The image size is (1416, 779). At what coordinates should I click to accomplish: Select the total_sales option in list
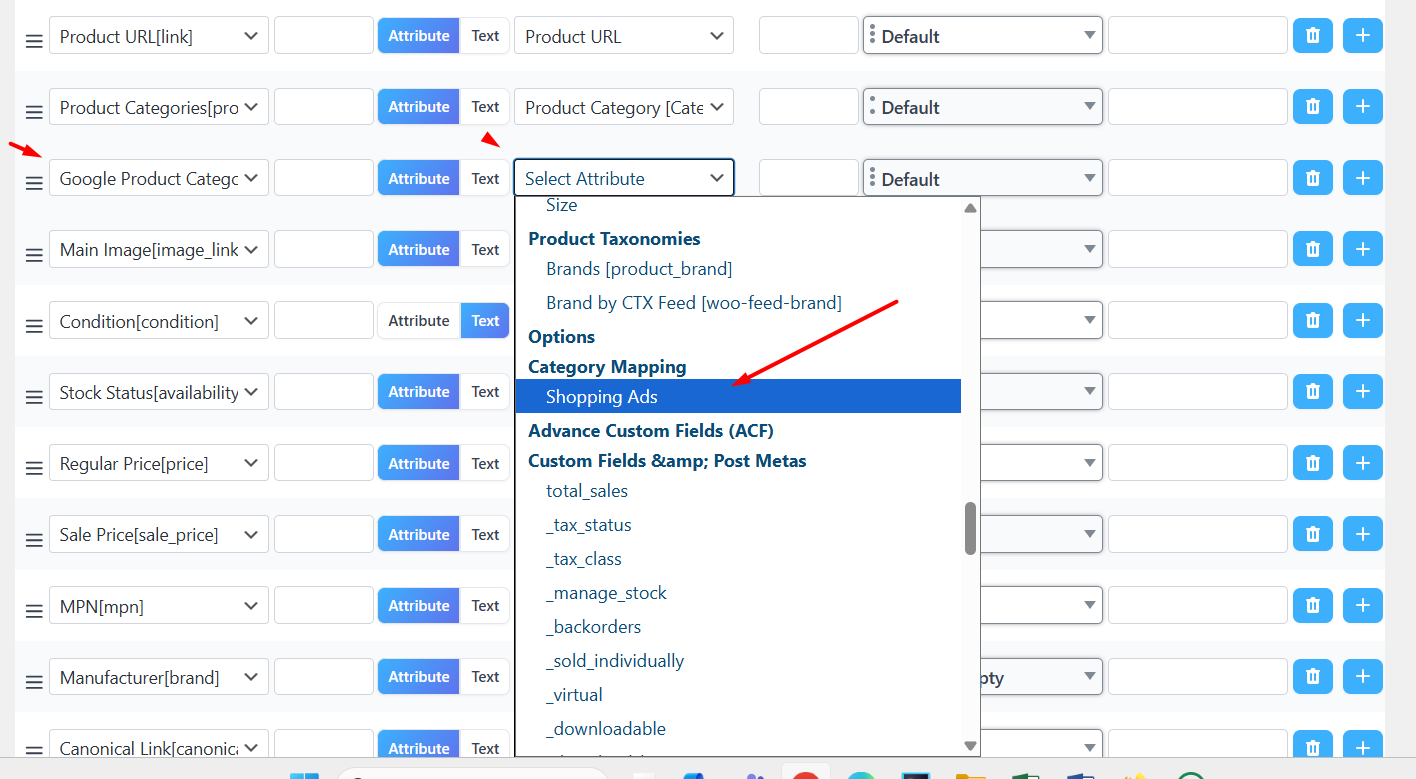(587, 491)
